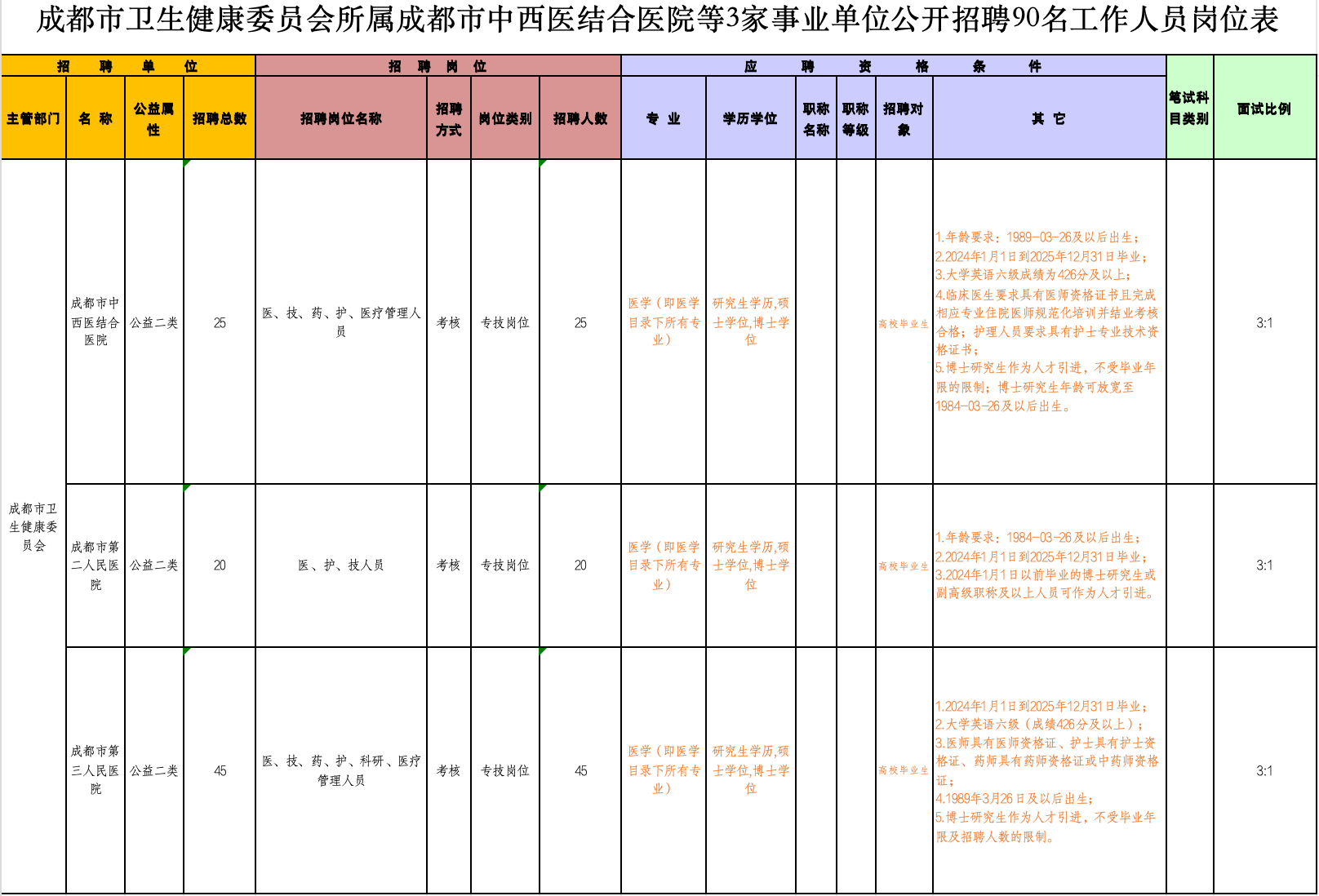Image resolution: width=1319 pixels, height=896 pixels.
Task: Click the table title at the top
Action: click(x=658, y=20)
